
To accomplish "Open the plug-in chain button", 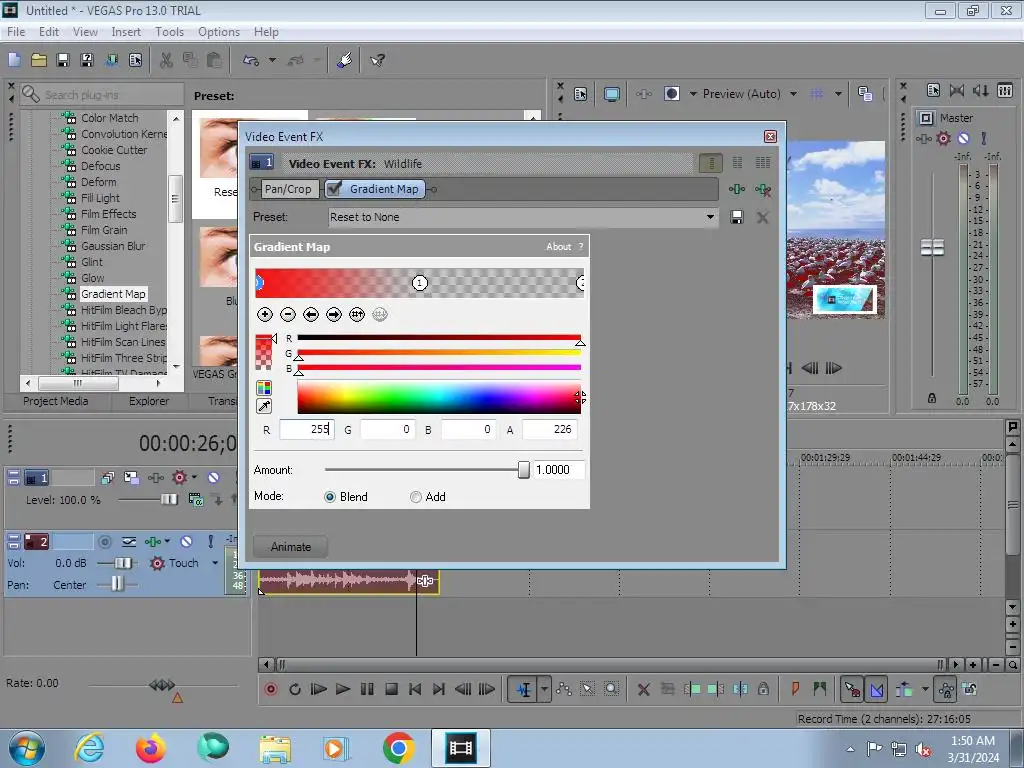I will pos(737,189).
